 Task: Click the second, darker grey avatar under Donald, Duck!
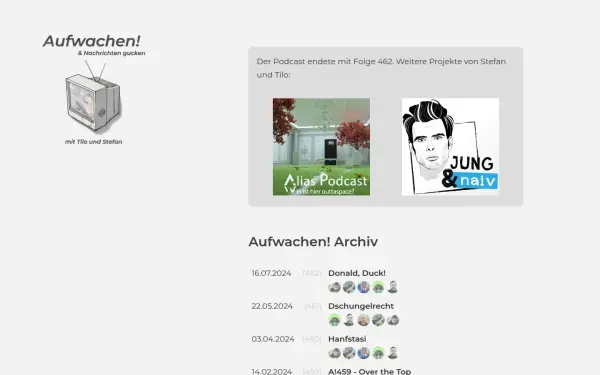pyautogui.click(x=349, y=287)
